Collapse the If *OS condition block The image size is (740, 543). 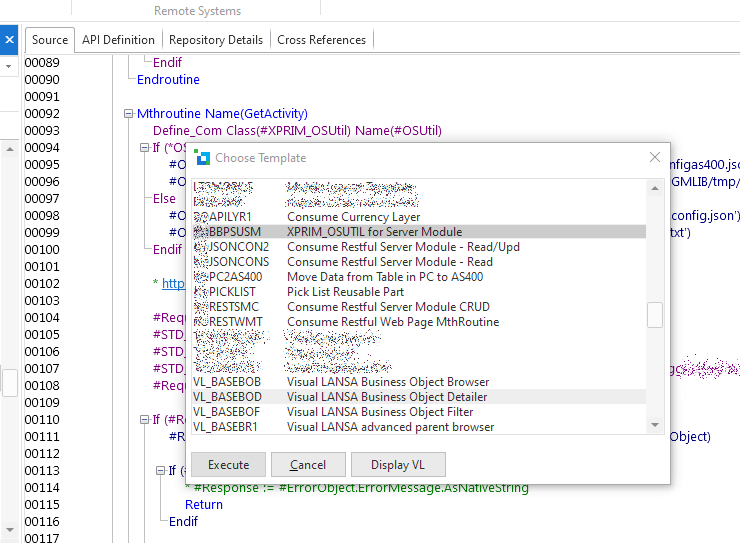(x=144, y=148)
